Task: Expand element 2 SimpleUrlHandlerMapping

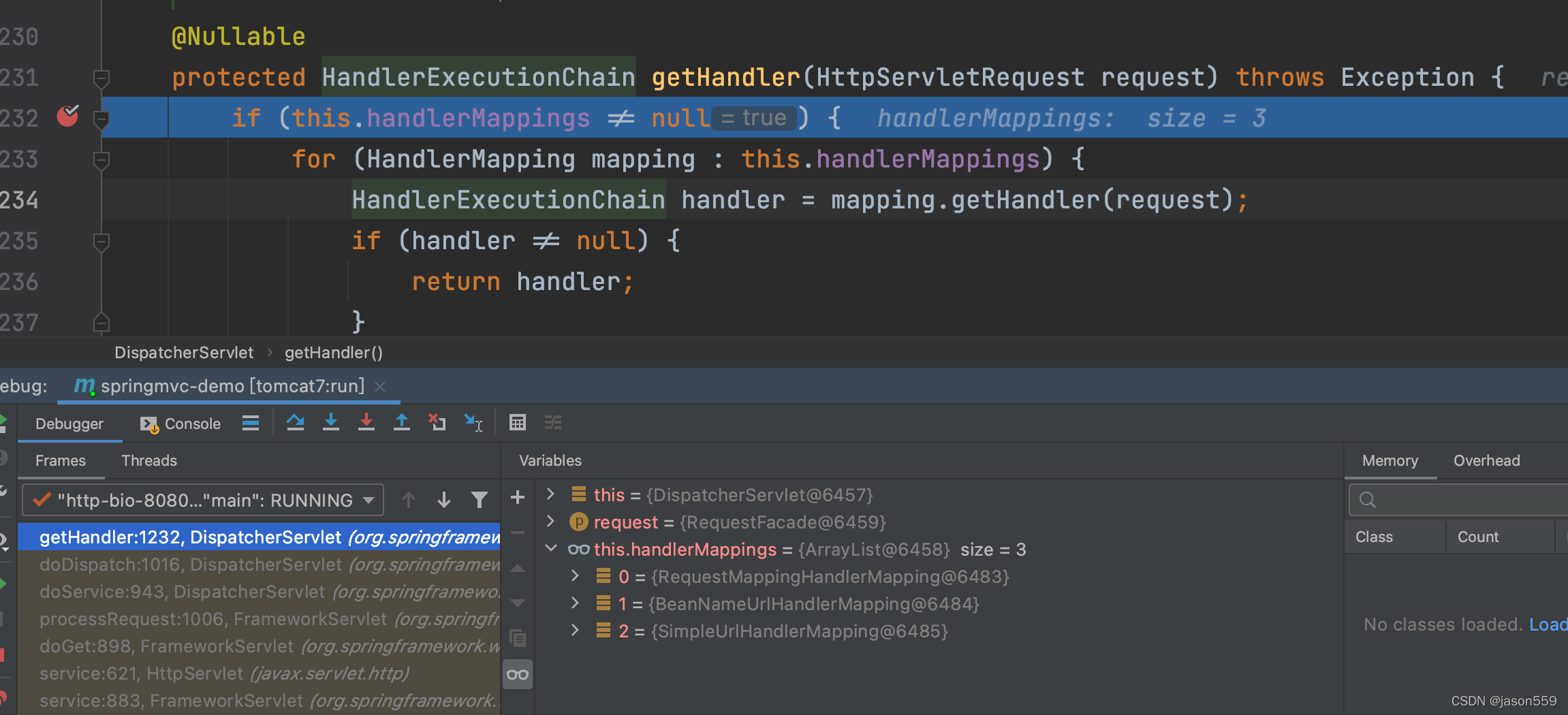Action: point(575,630)
